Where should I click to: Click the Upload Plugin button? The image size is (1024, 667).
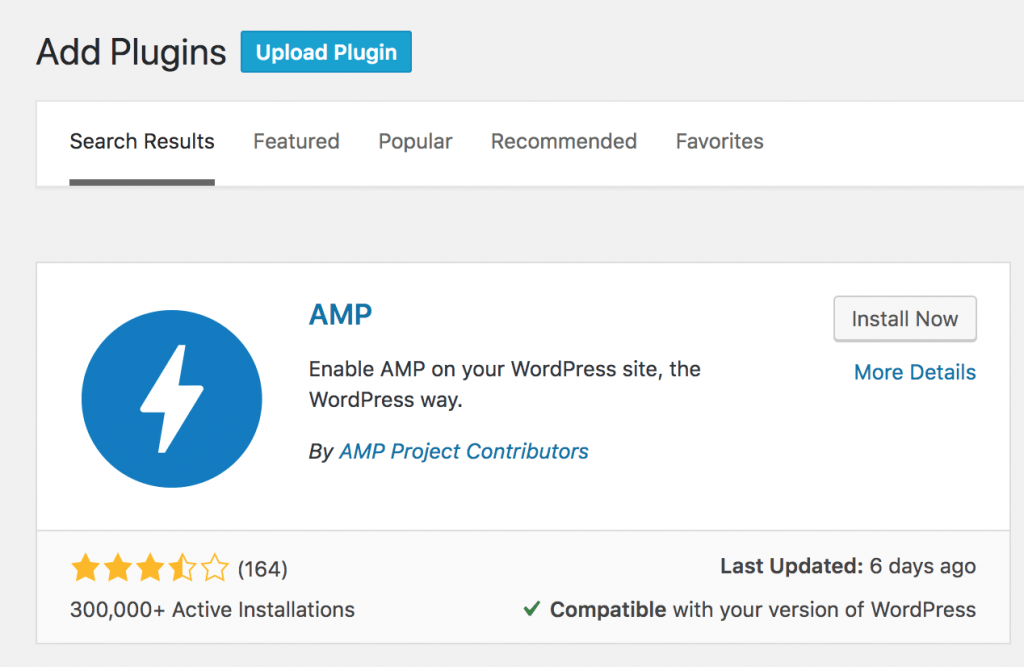tap(326, 52)
